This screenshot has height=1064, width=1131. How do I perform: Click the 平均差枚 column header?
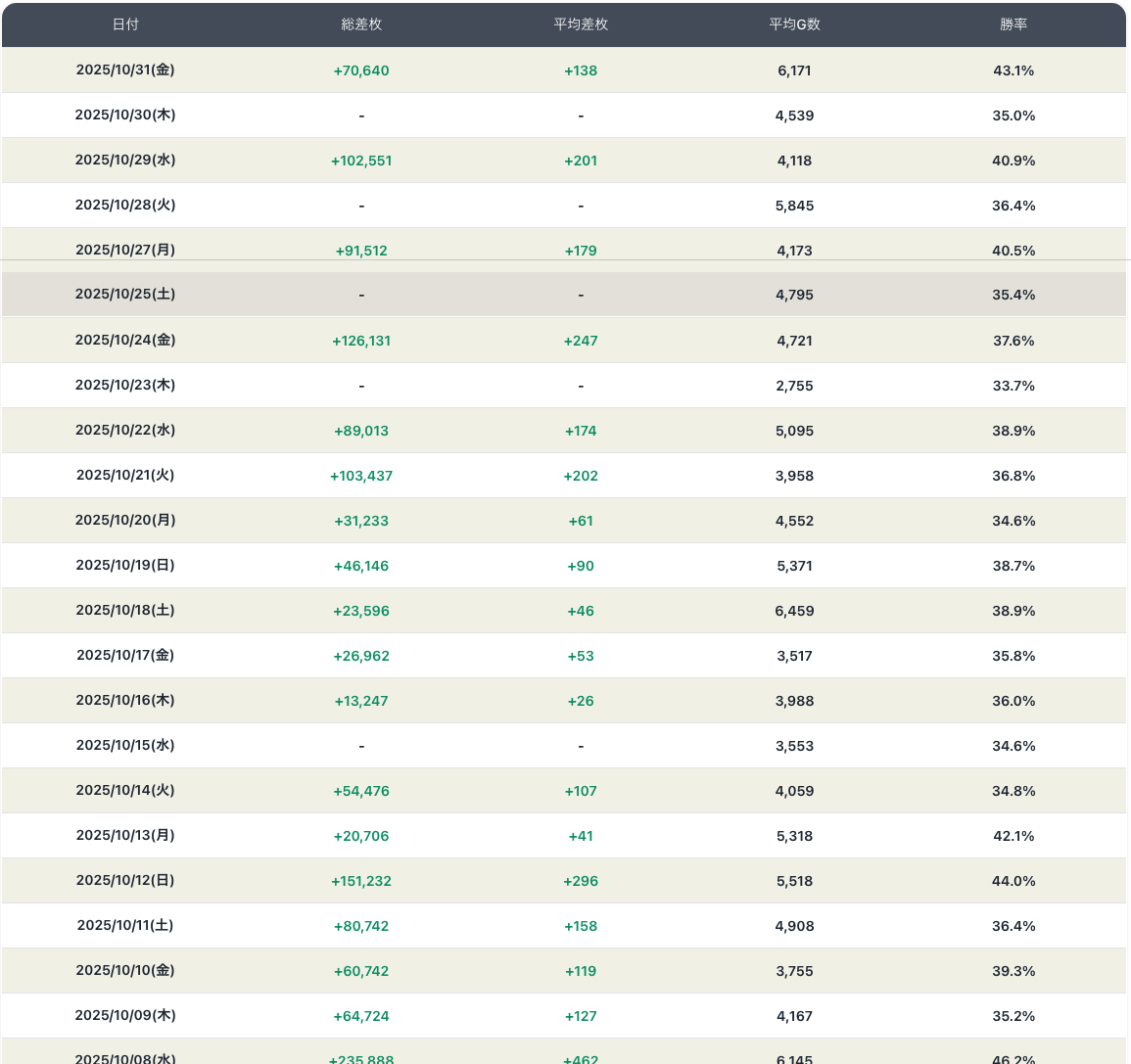[581, 24]
